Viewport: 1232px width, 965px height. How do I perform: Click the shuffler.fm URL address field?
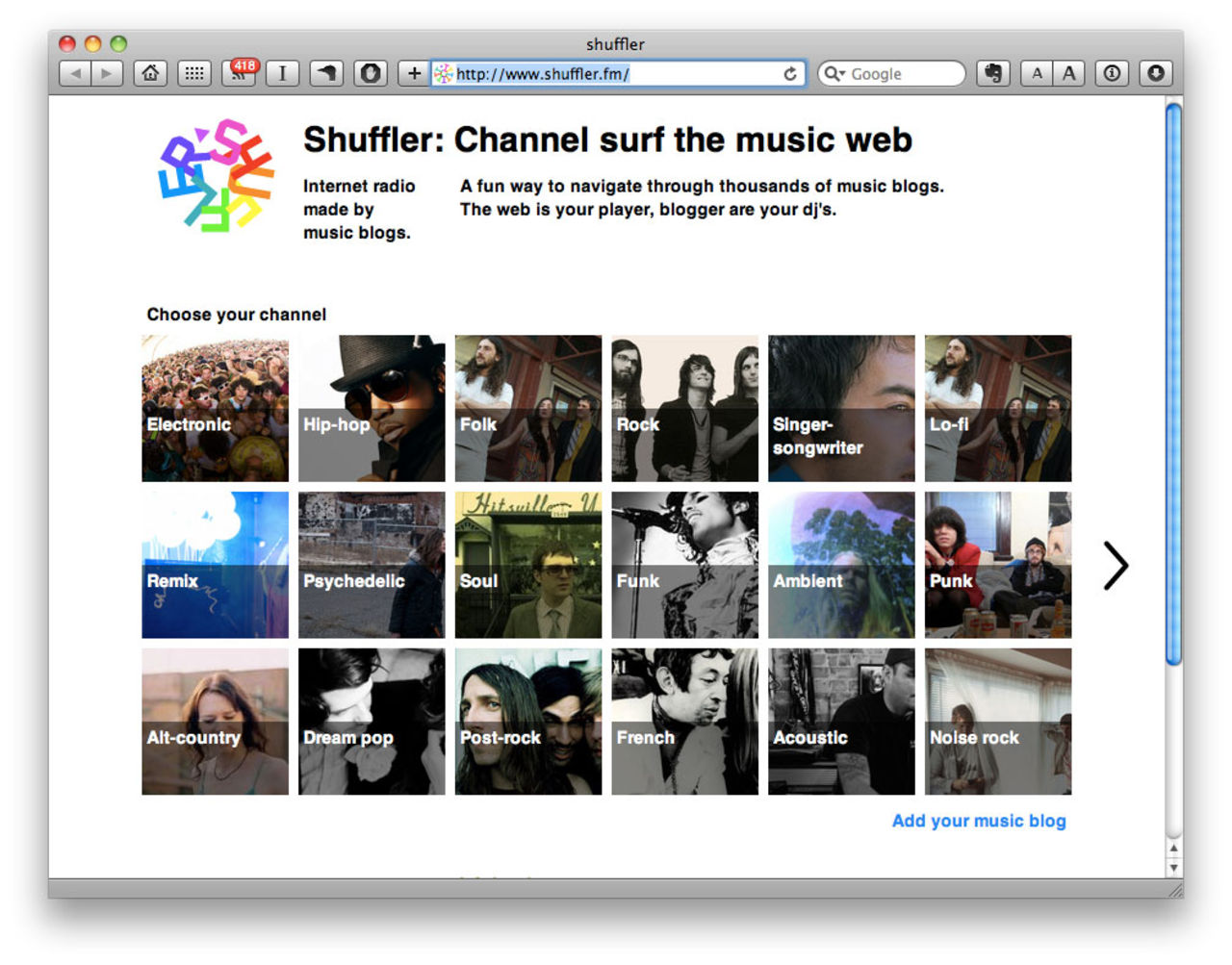coord(616,74)
